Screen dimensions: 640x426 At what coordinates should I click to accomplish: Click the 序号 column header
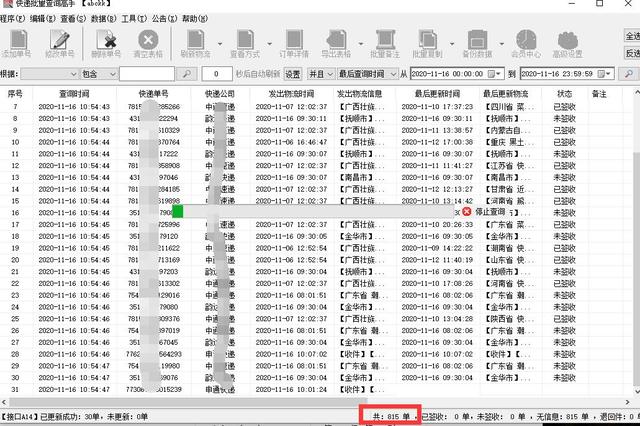coord(15,94)
